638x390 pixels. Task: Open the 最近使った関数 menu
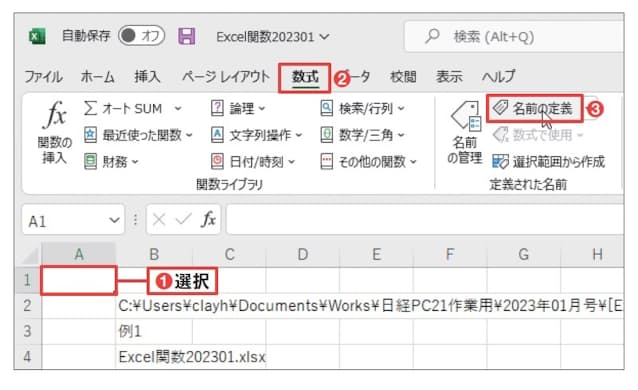point(138,135)
